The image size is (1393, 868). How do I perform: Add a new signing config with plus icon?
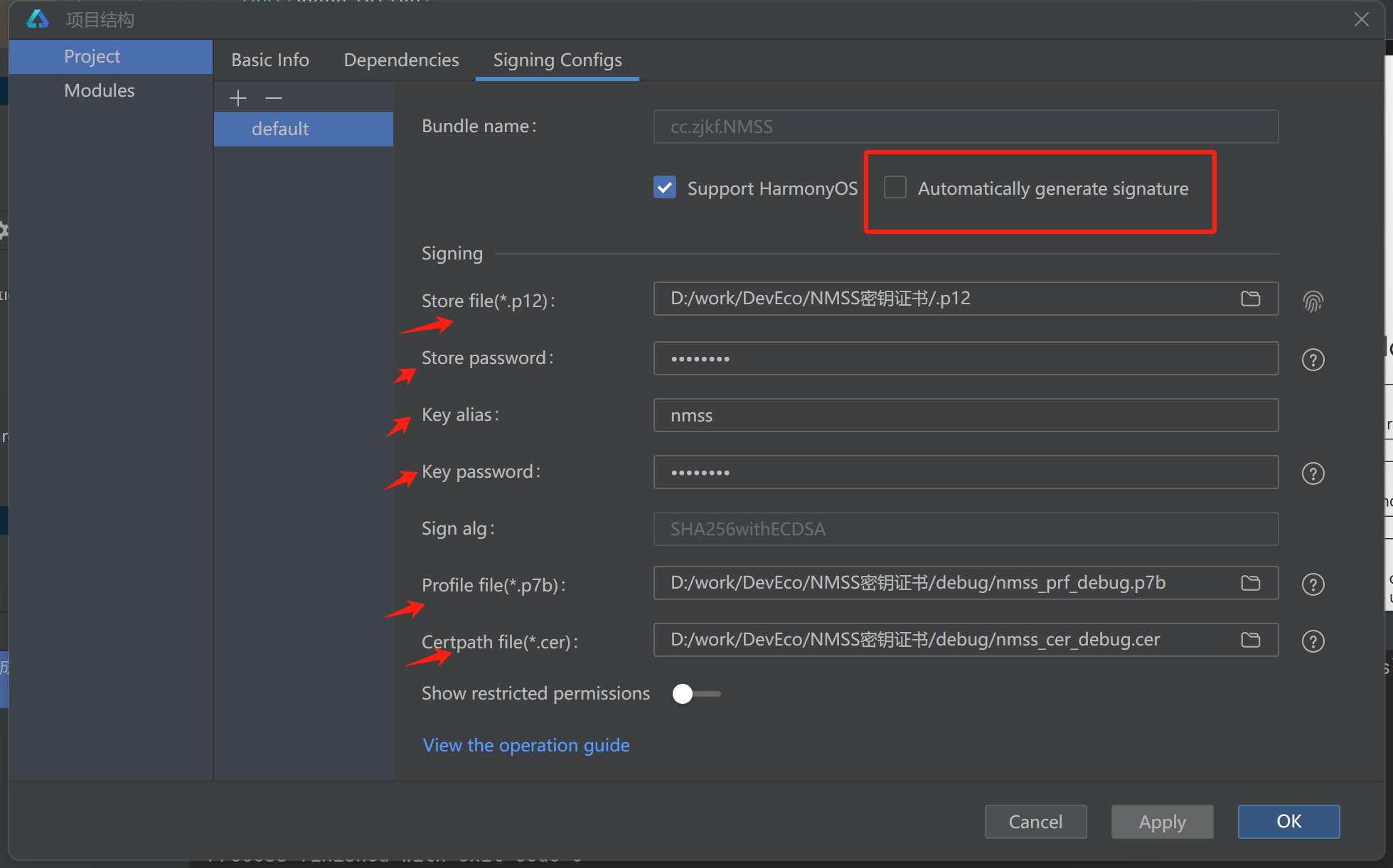click(238, 97)
